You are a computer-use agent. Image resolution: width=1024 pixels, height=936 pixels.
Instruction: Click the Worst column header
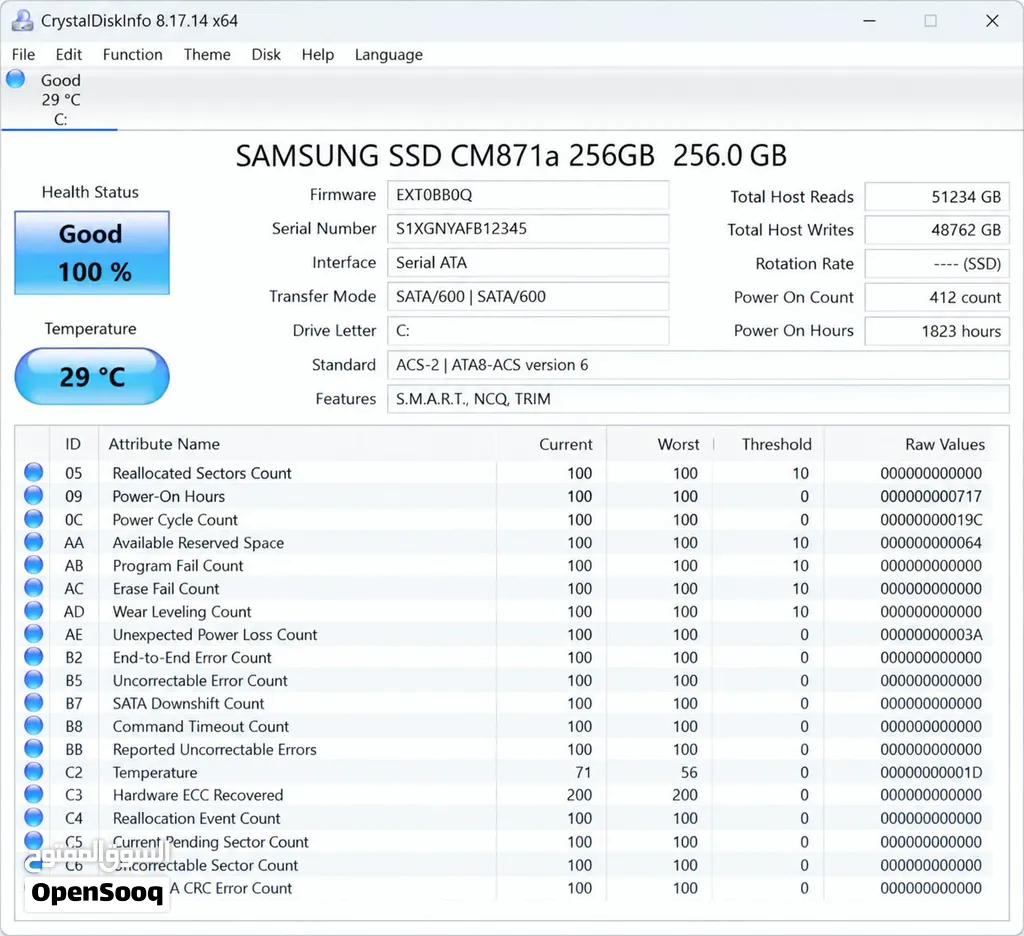660,444
